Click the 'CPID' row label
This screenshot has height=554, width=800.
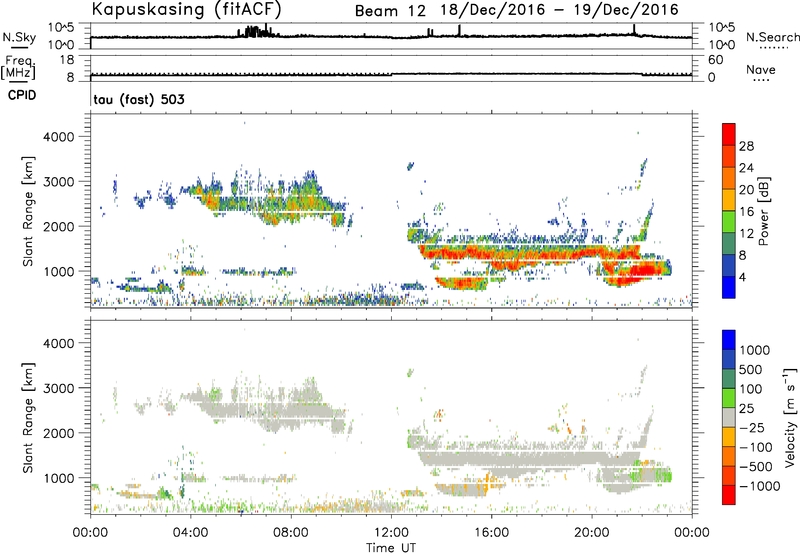click(x=22, y=95)
